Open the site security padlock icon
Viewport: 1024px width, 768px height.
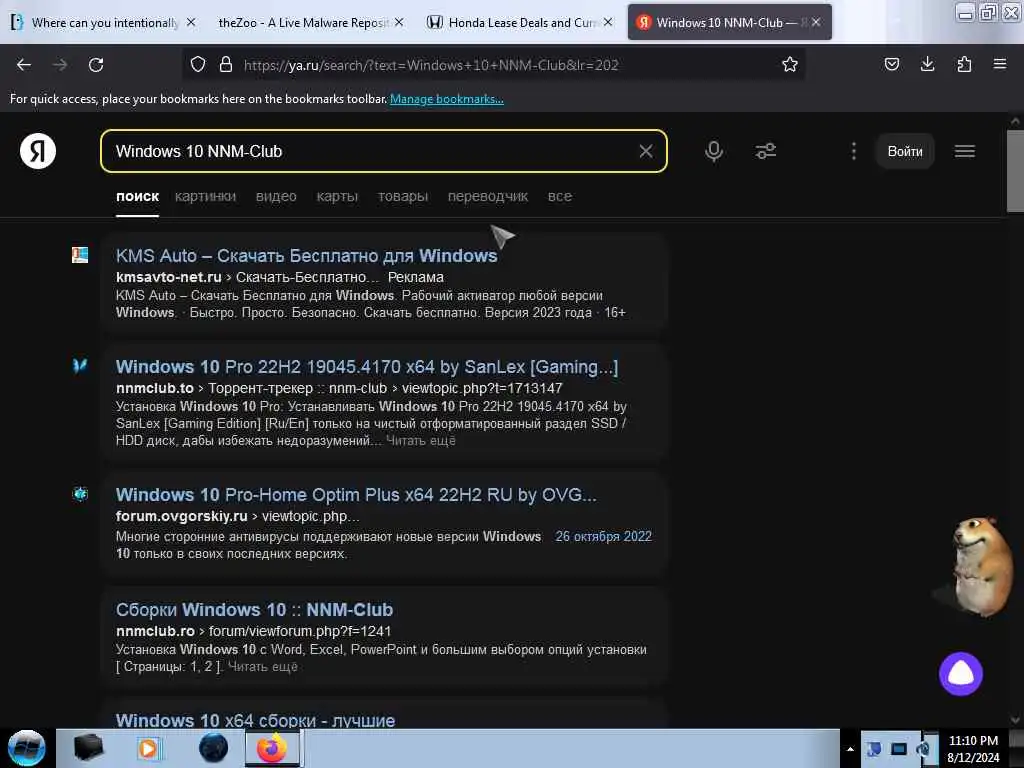click(226, 65)
